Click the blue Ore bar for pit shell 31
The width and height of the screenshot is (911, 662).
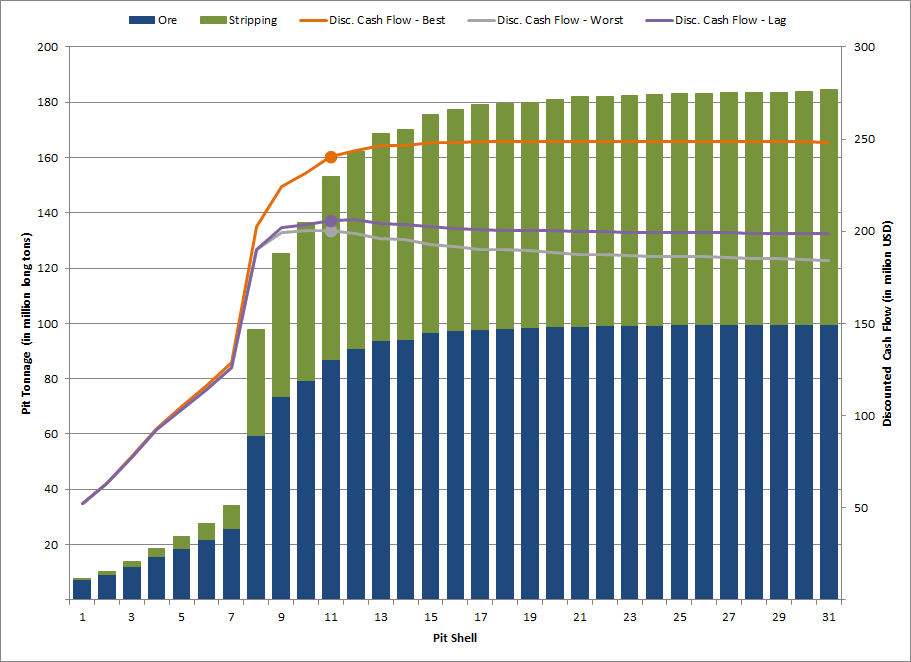pyautogui.click(x=829, y=462)
